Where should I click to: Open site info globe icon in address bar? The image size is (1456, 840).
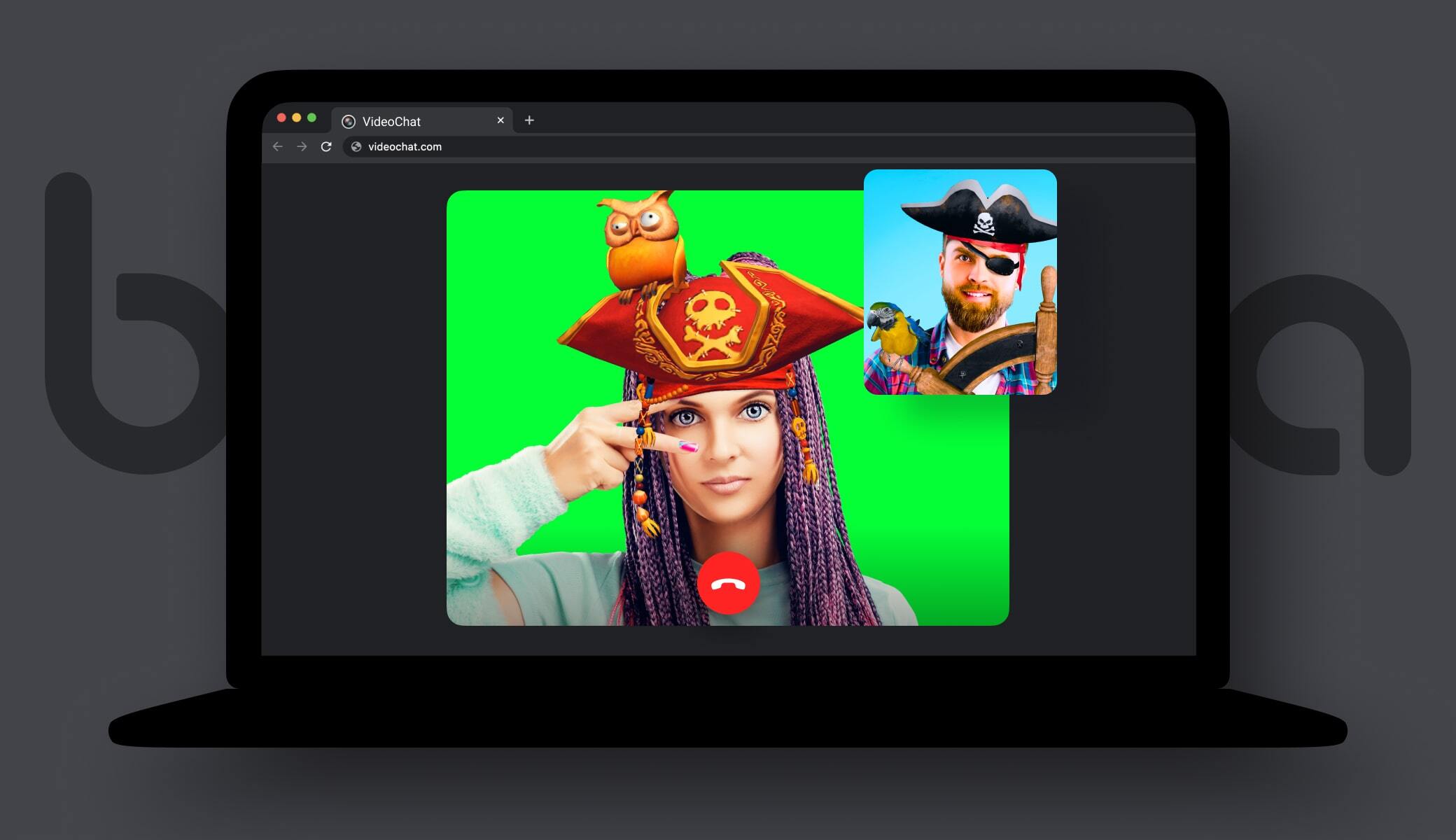(x=356, y=147)
